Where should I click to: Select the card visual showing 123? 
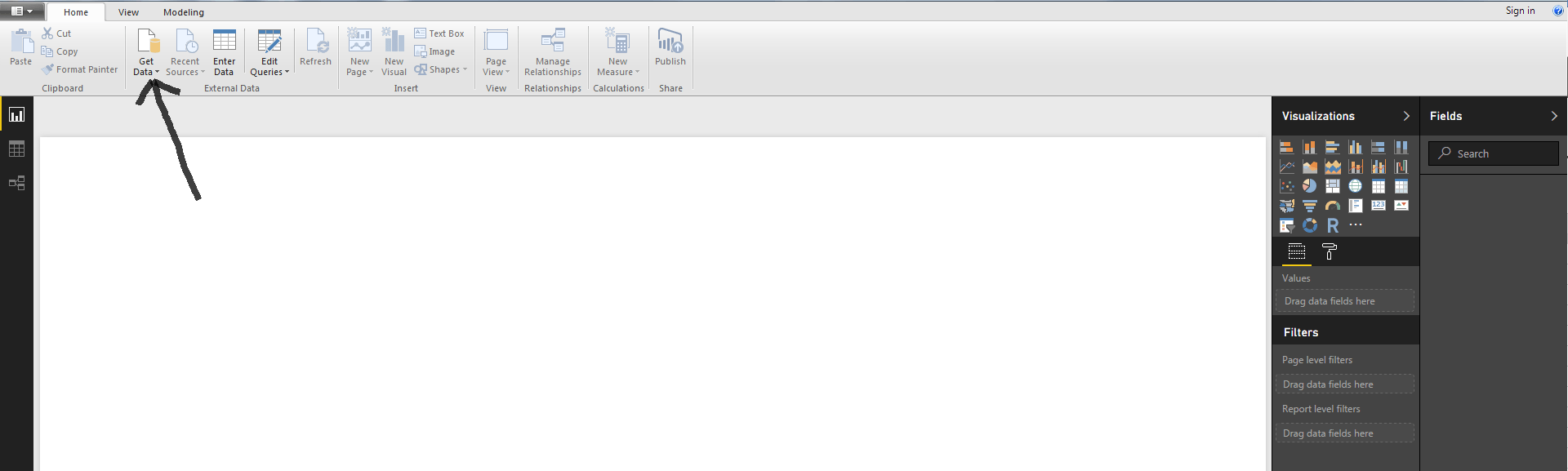point(1379,206)
